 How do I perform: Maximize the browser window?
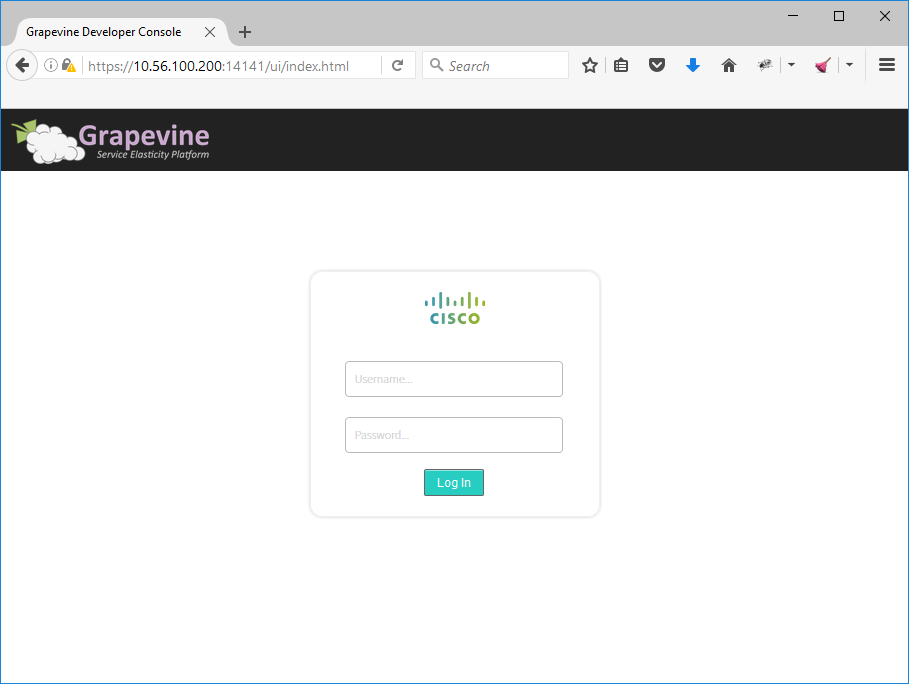[x=839, y=16]
